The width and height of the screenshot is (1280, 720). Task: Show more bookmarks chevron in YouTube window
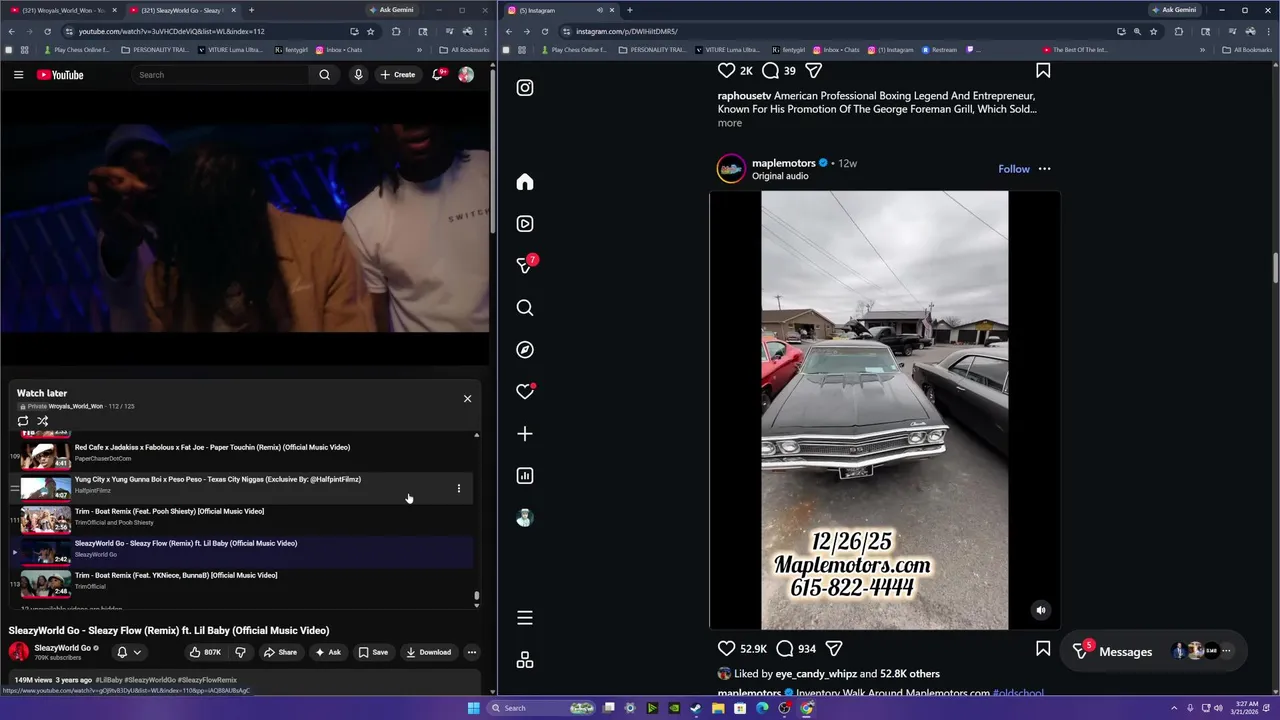(x=420, y=50)
